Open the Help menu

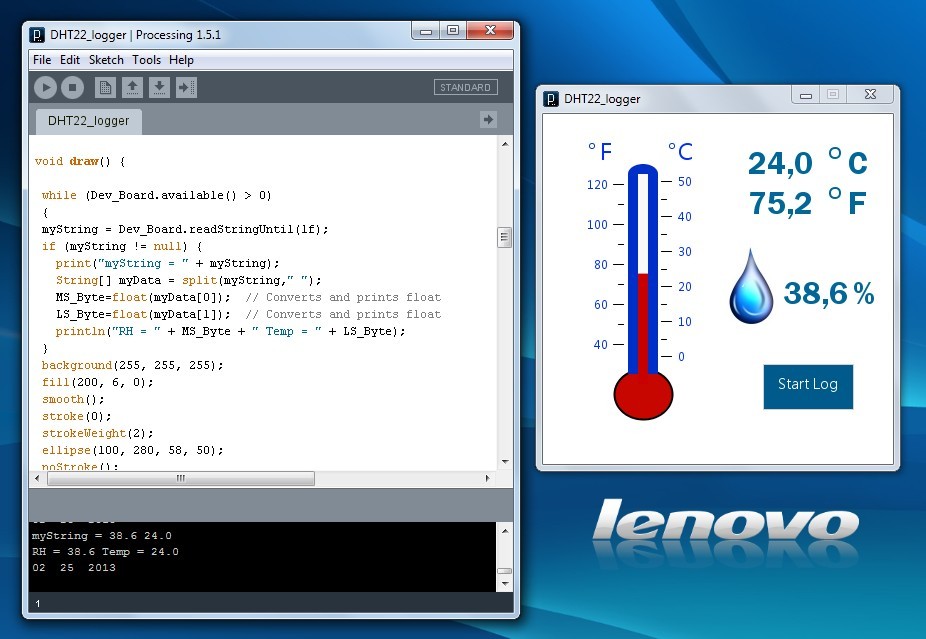pos(181,60)
